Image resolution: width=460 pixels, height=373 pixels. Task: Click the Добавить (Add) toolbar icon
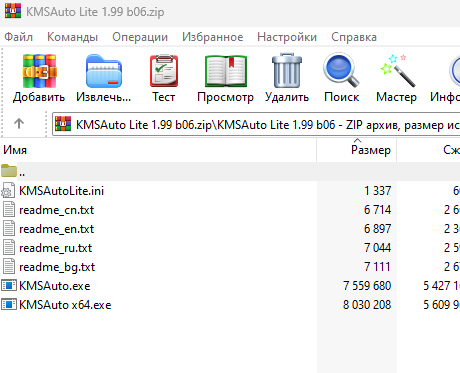pos(39,71)
